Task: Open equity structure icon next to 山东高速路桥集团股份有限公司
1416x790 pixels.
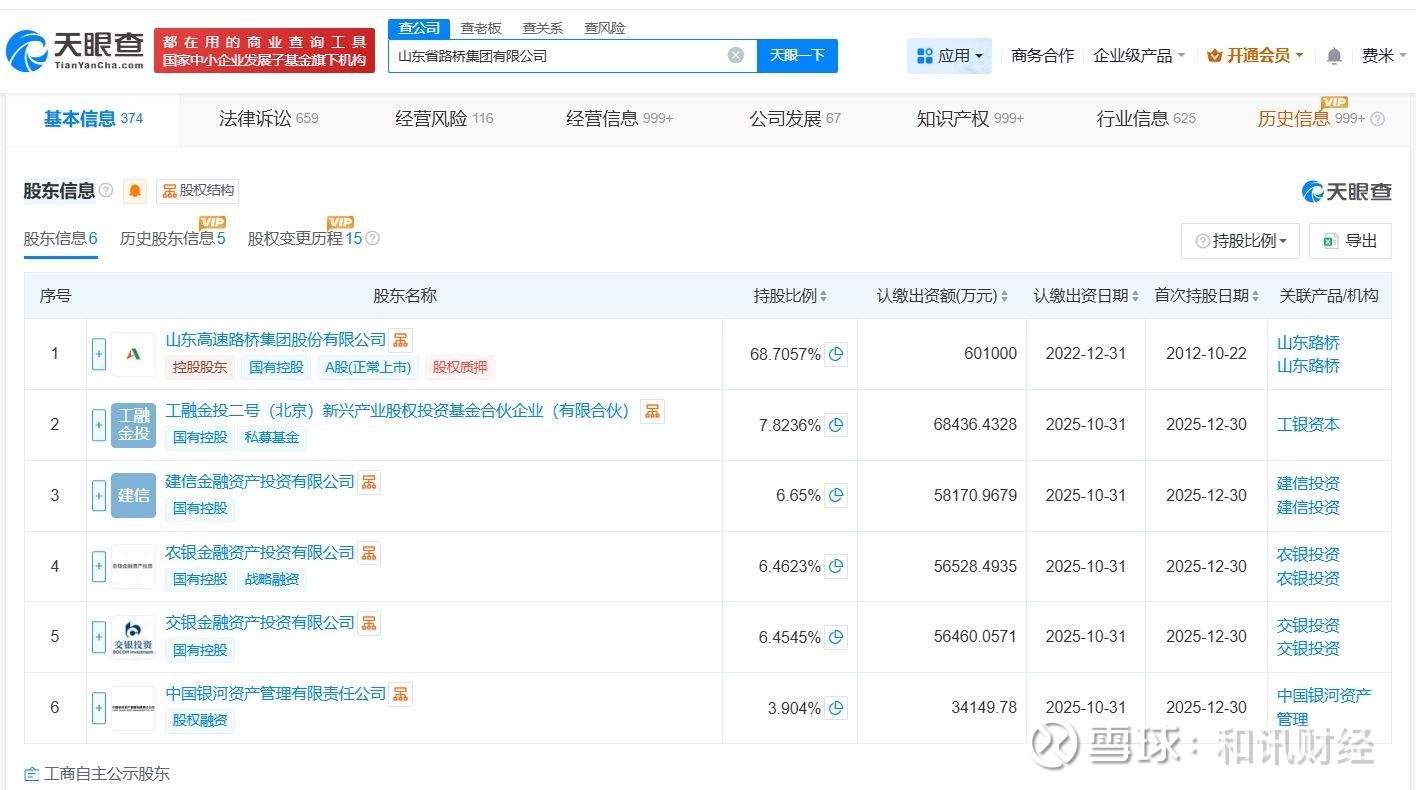Action: (x=401, y=341)
